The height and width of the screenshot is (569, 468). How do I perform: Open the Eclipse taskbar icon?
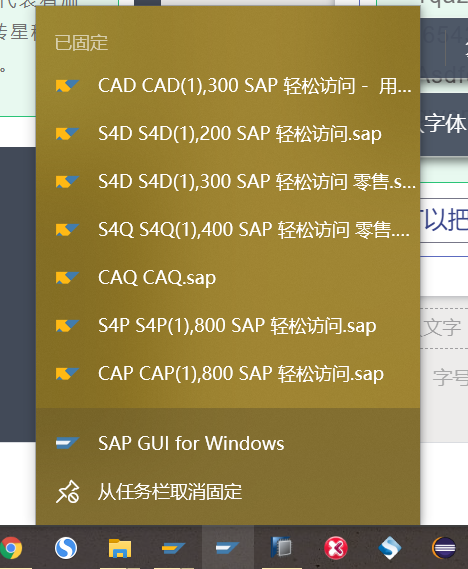coord(444,548)
